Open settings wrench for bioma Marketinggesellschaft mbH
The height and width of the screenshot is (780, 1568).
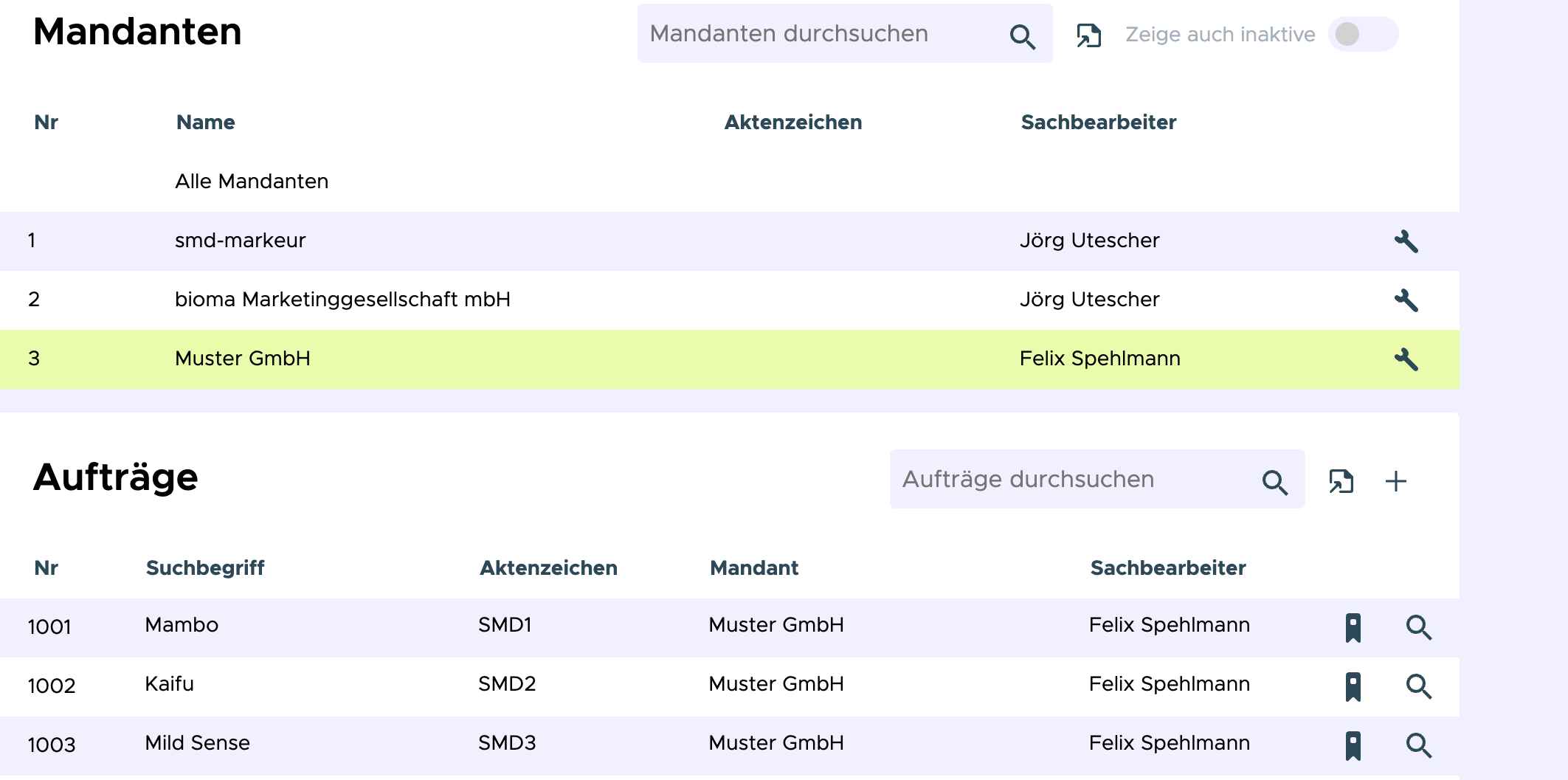[1406, 300]
